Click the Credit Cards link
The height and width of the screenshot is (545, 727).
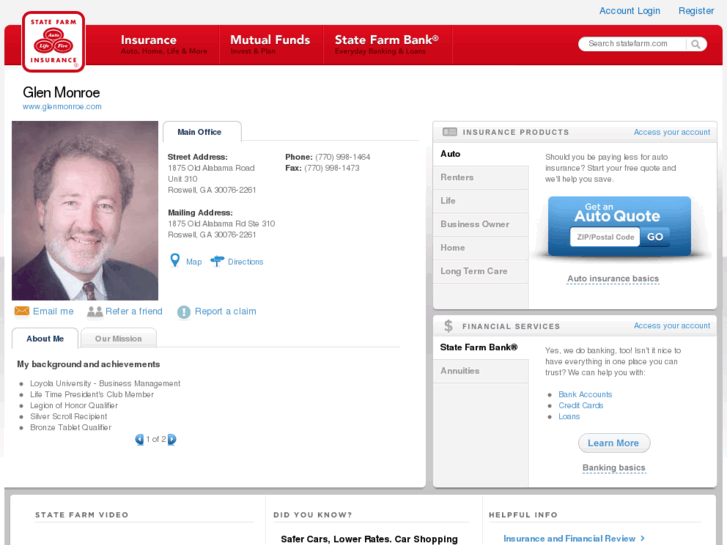coord(580,405)
